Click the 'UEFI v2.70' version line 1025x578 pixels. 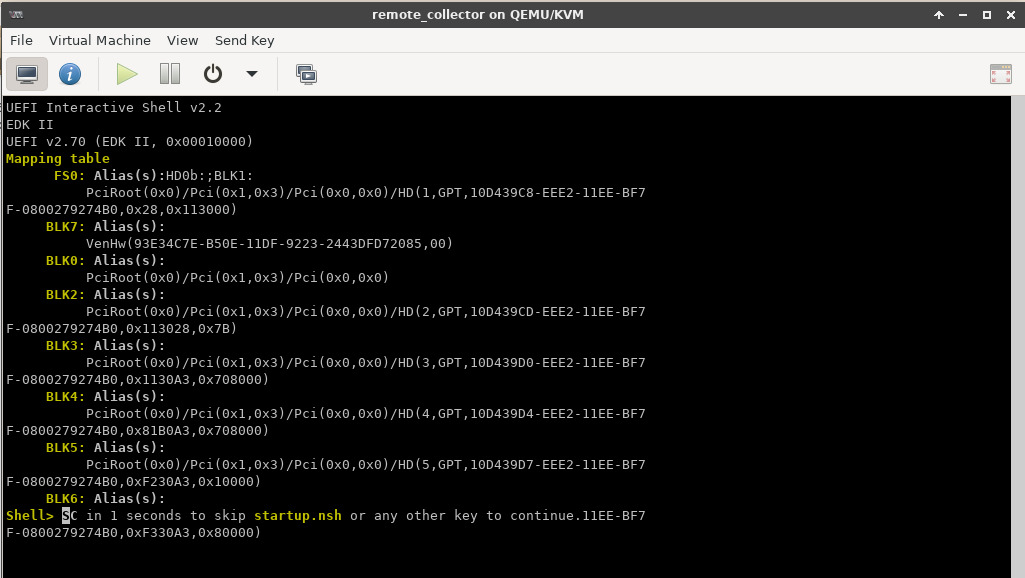[129, 141]
